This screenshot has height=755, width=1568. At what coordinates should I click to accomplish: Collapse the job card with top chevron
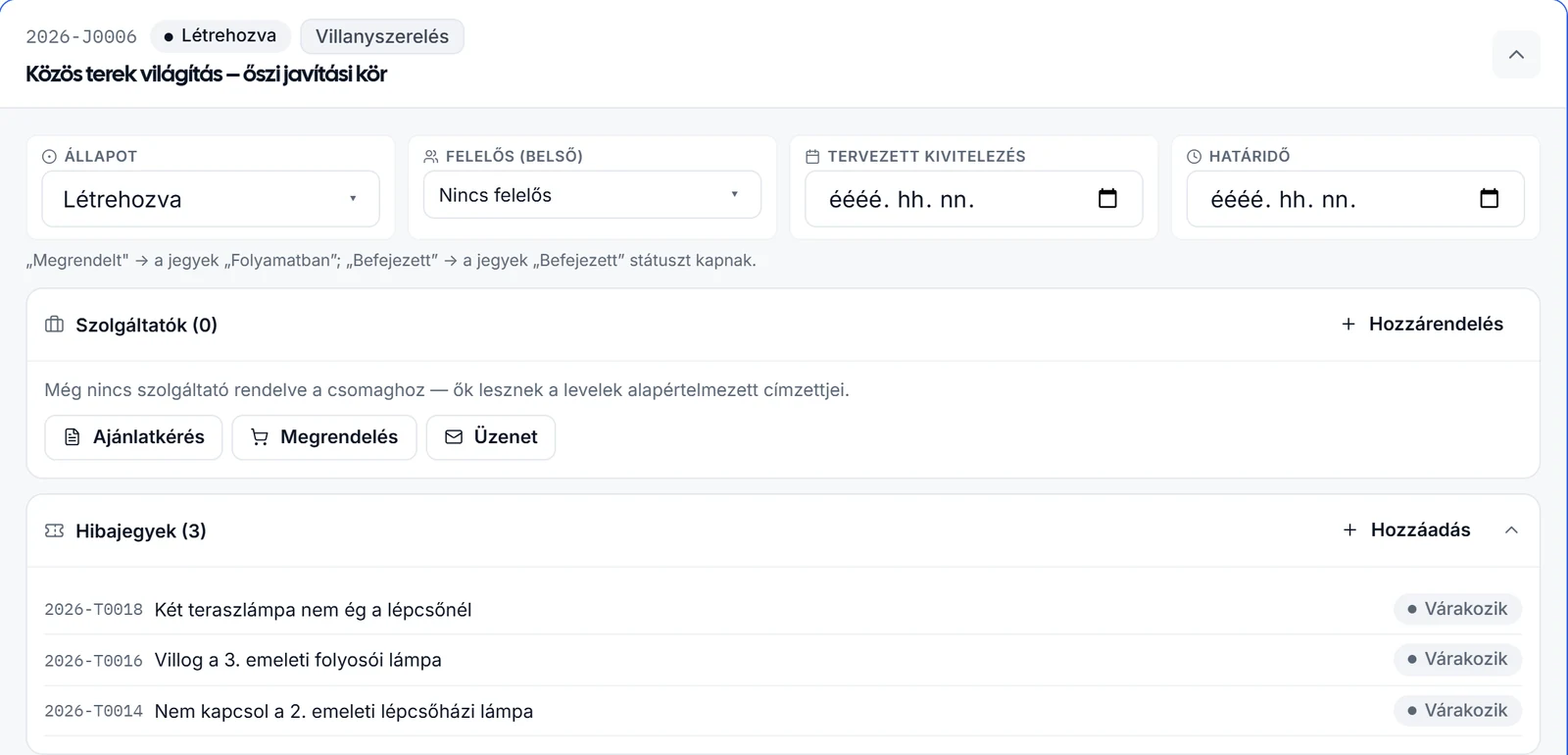pyautogui.click(x=1516, y=55)
